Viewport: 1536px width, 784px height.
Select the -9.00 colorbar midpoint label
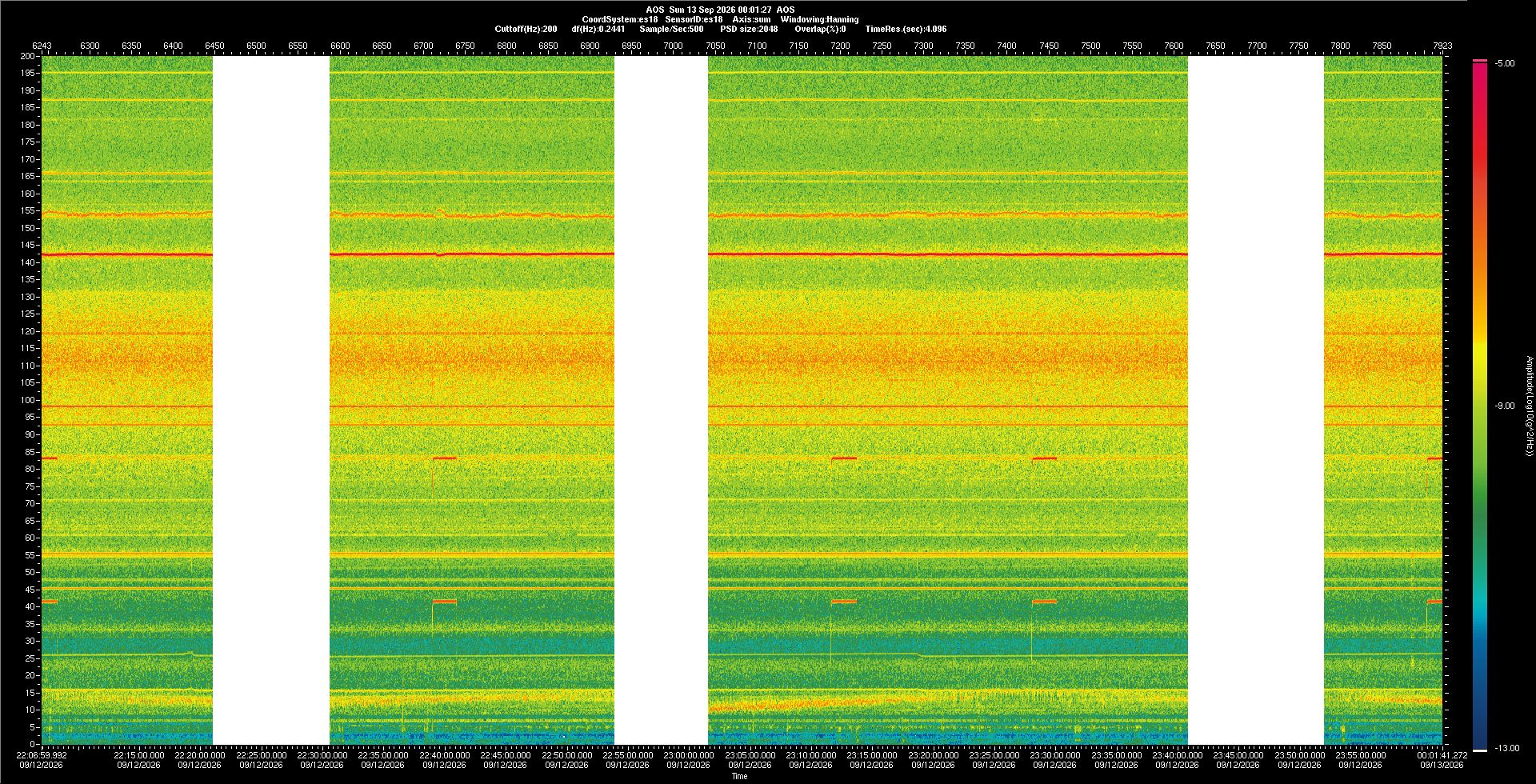pos(1505,406)
